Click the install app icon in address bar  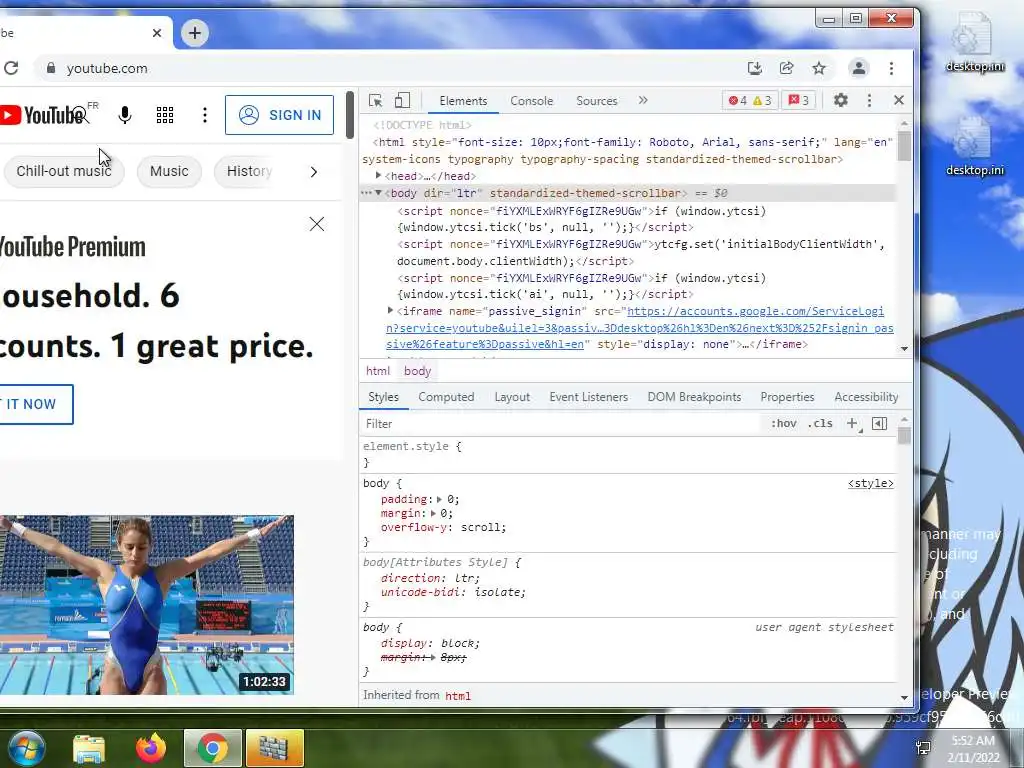(754, 68)
